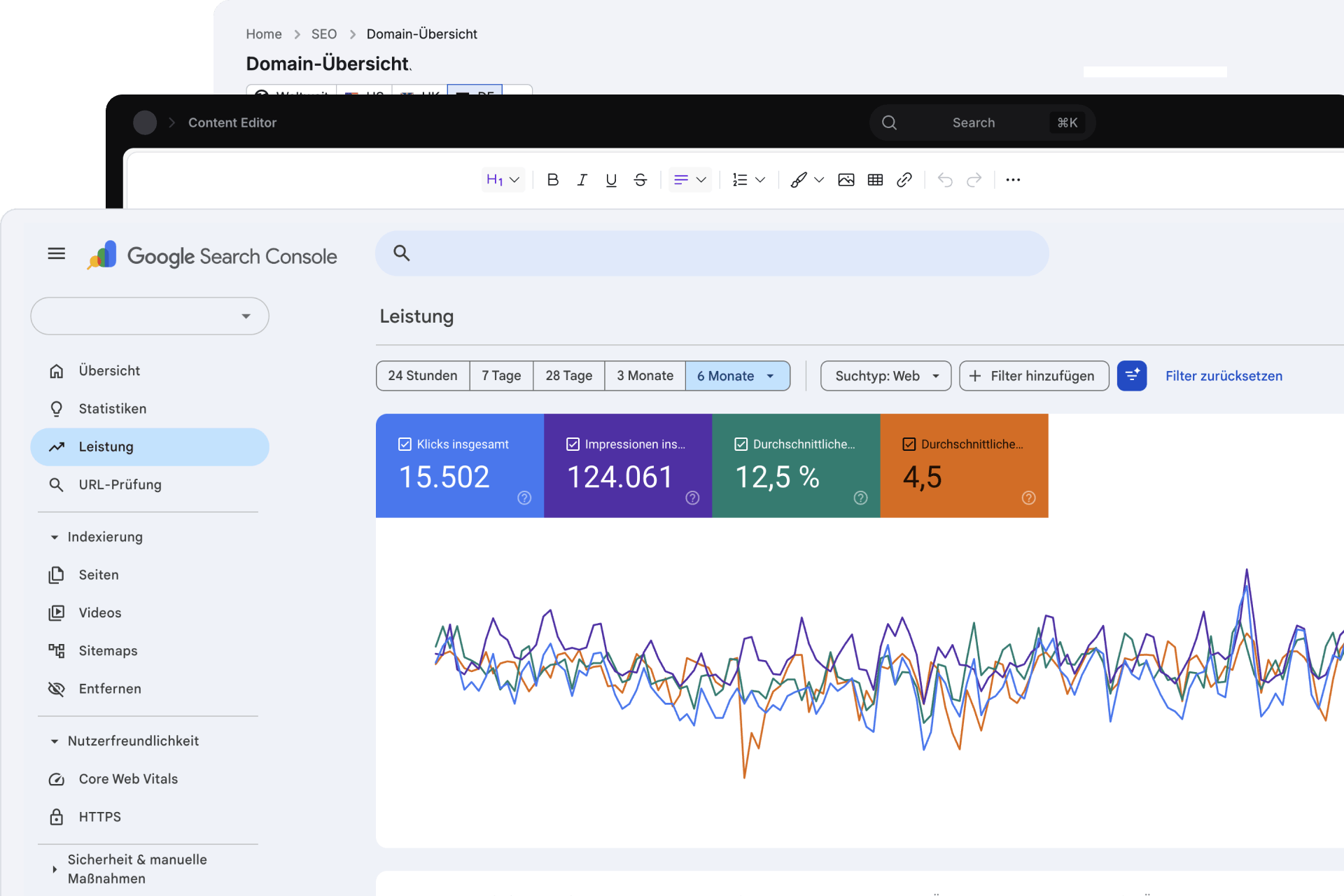
Task: Open HTTPS report in the sidebar
Action: click(x=150, y=817)
